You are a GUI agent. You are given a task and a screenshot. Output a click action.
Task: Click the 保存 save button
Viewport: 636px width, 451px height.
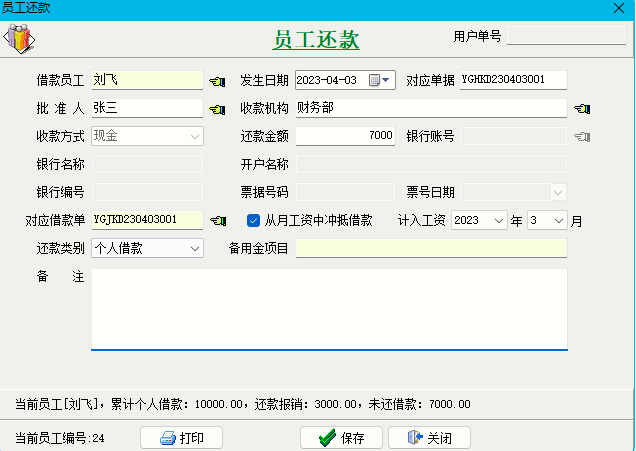[x=341, y=438]
